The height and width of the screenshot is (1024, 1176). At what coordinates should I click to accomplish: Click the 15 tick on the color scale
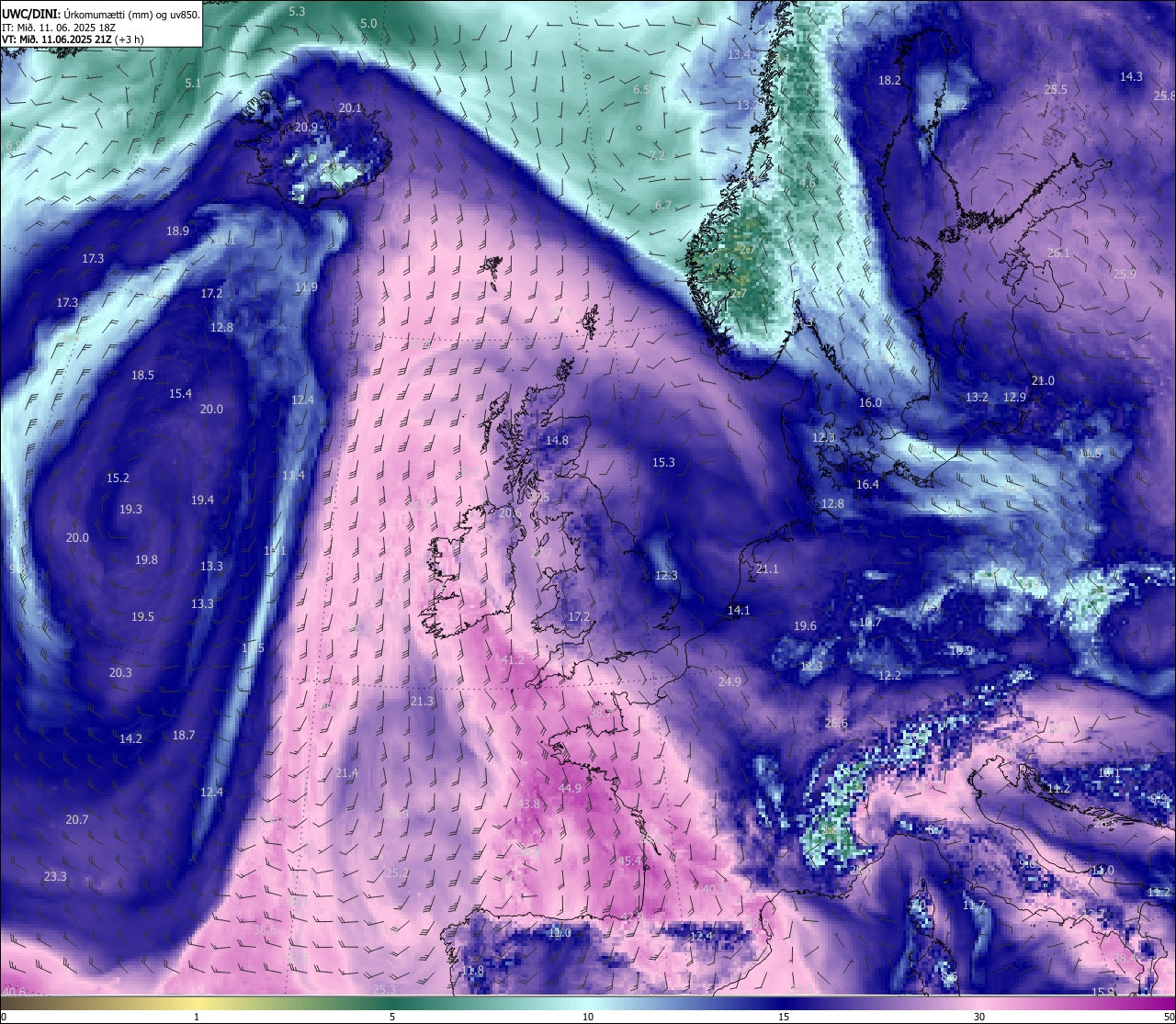[784, 1017]
